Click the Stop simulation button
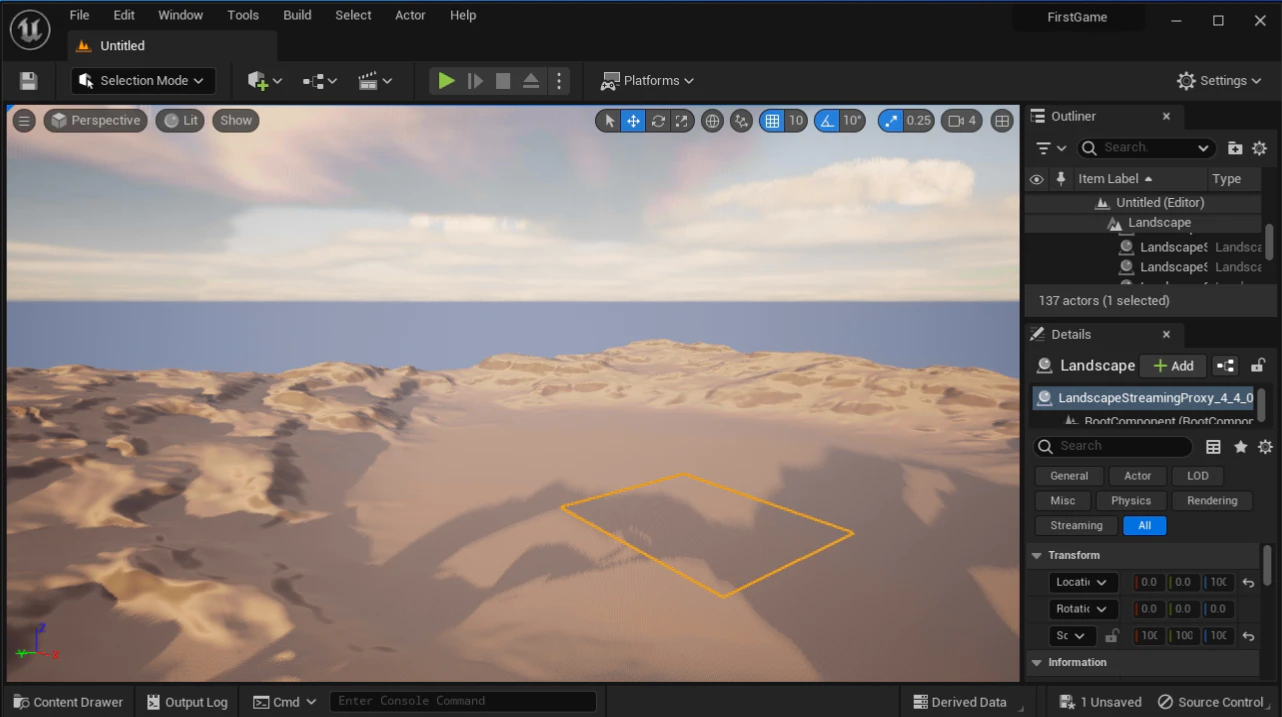The height and width of the screenshot is (717, 1282). (x=503, y=81)
